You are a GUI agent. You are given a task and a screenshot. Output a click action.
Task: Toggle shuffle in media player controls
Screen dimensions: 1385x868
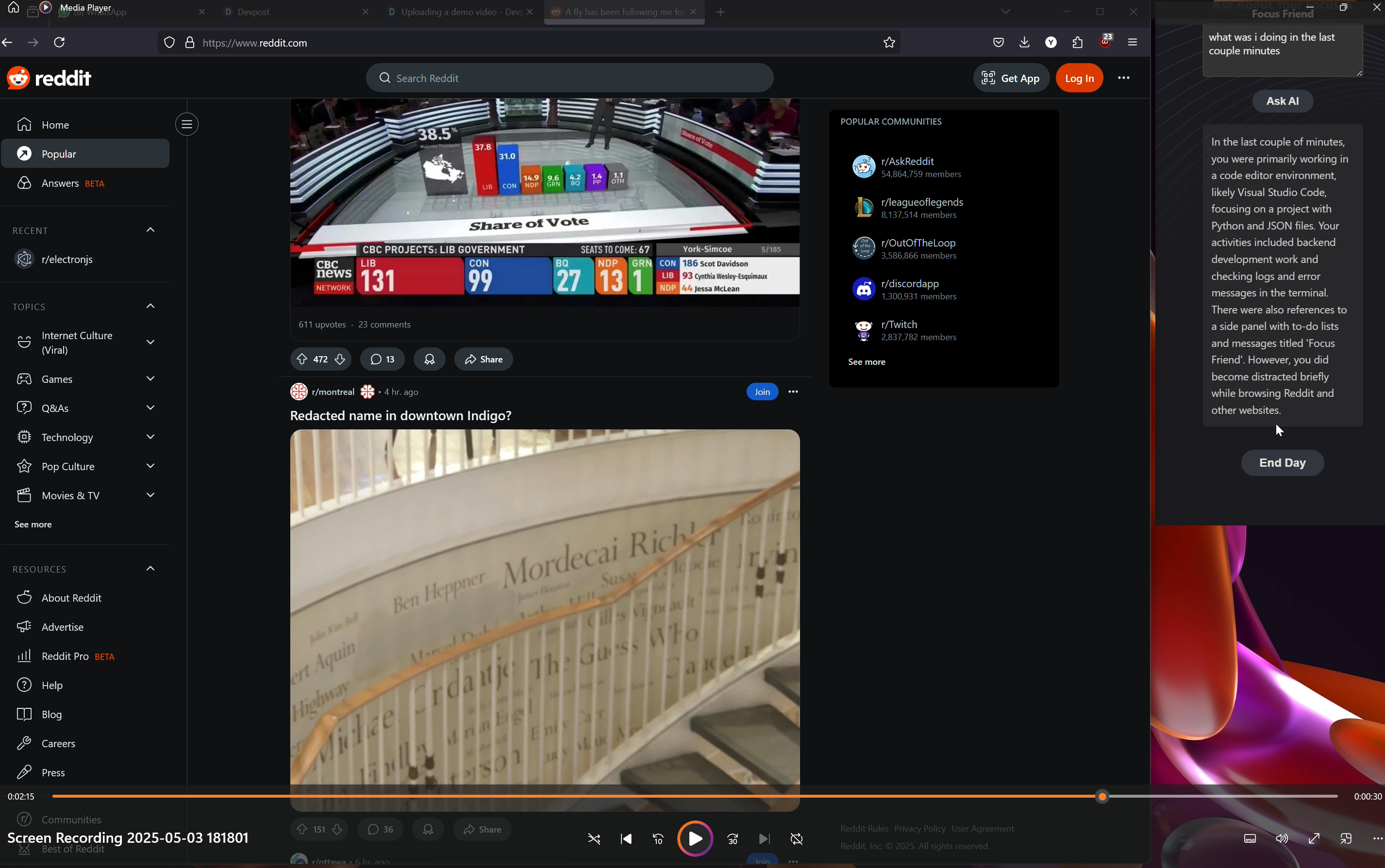click(x=594, y=839)
